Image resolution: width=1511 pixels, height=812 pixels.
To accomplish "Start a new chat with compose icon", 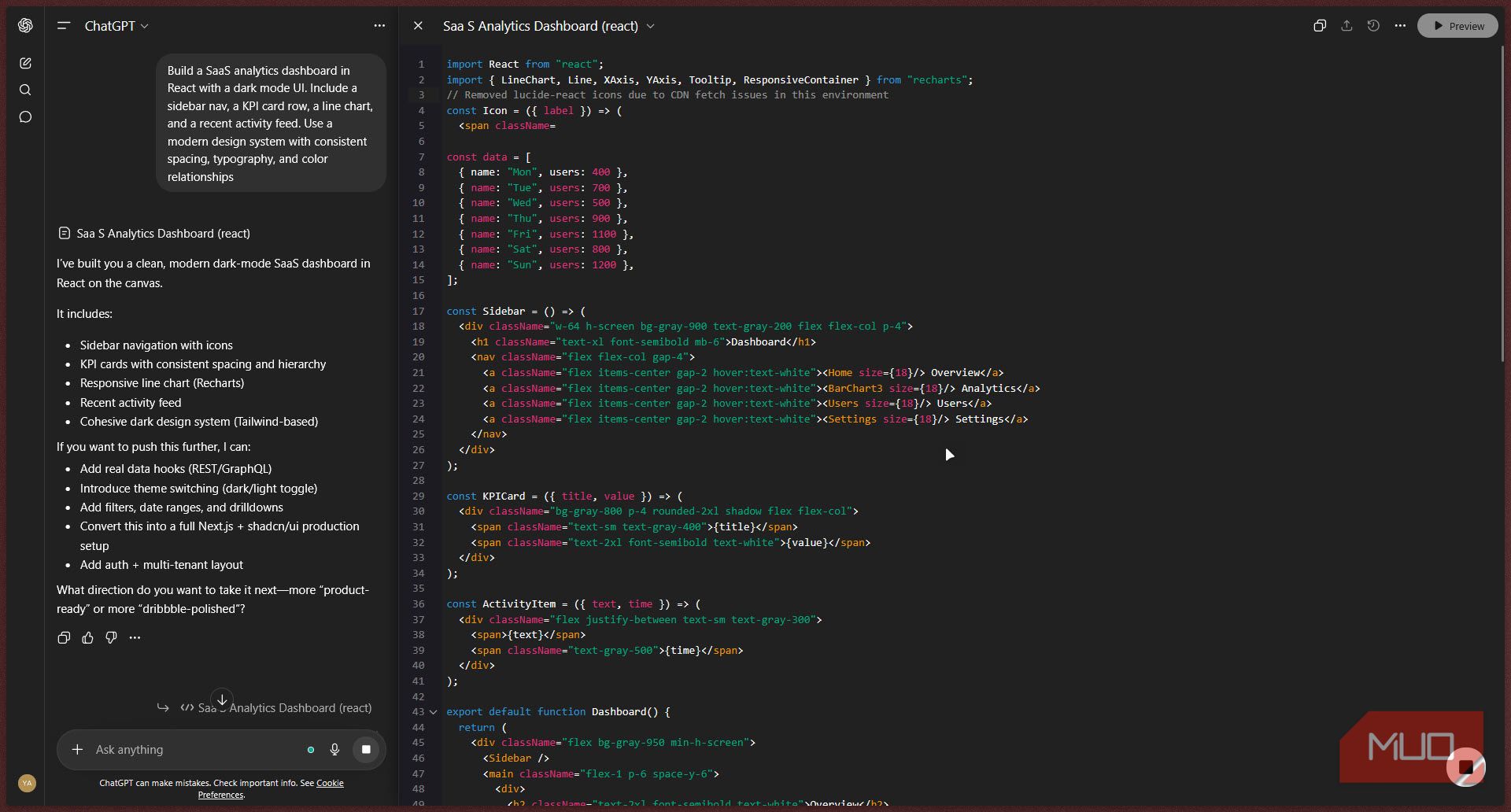I will [25, 63].
